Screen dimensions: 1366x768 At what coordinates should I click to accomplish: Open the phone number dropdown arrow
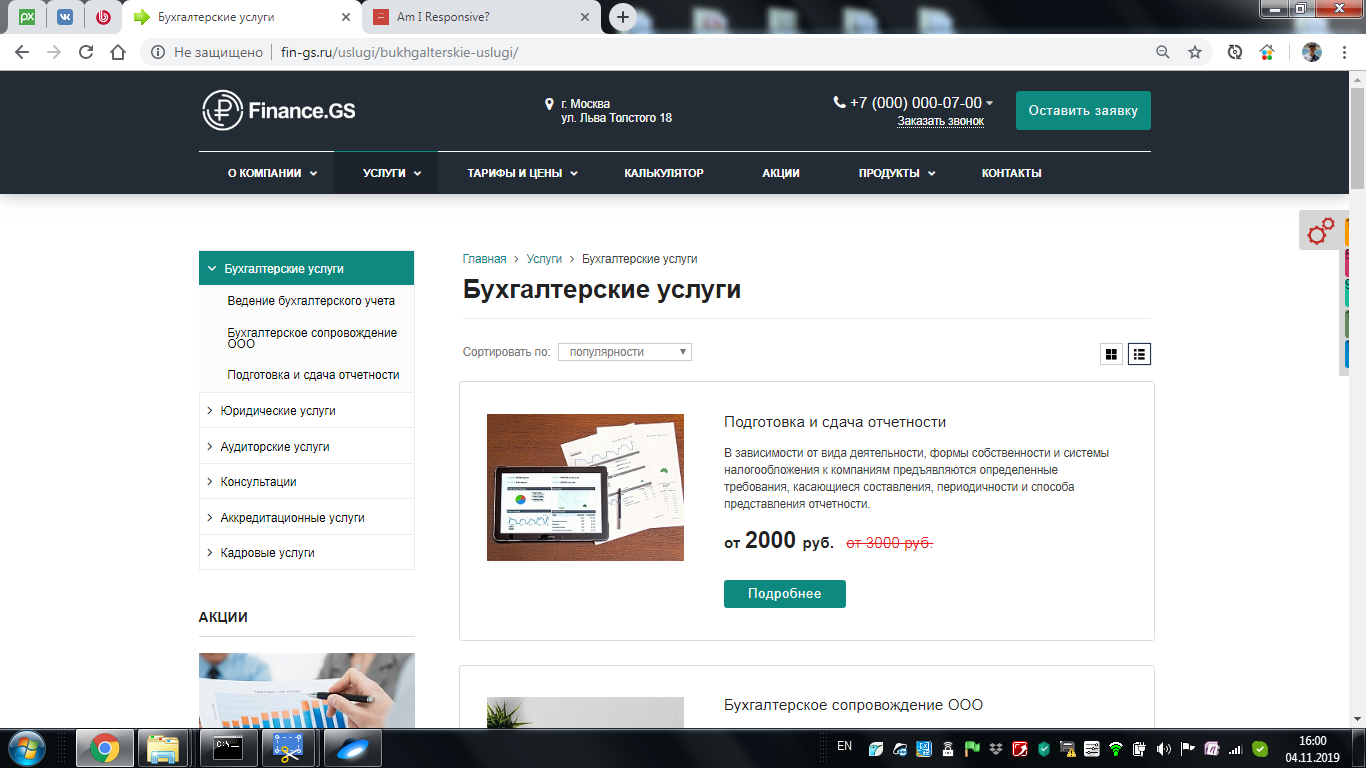pos(990,103)
